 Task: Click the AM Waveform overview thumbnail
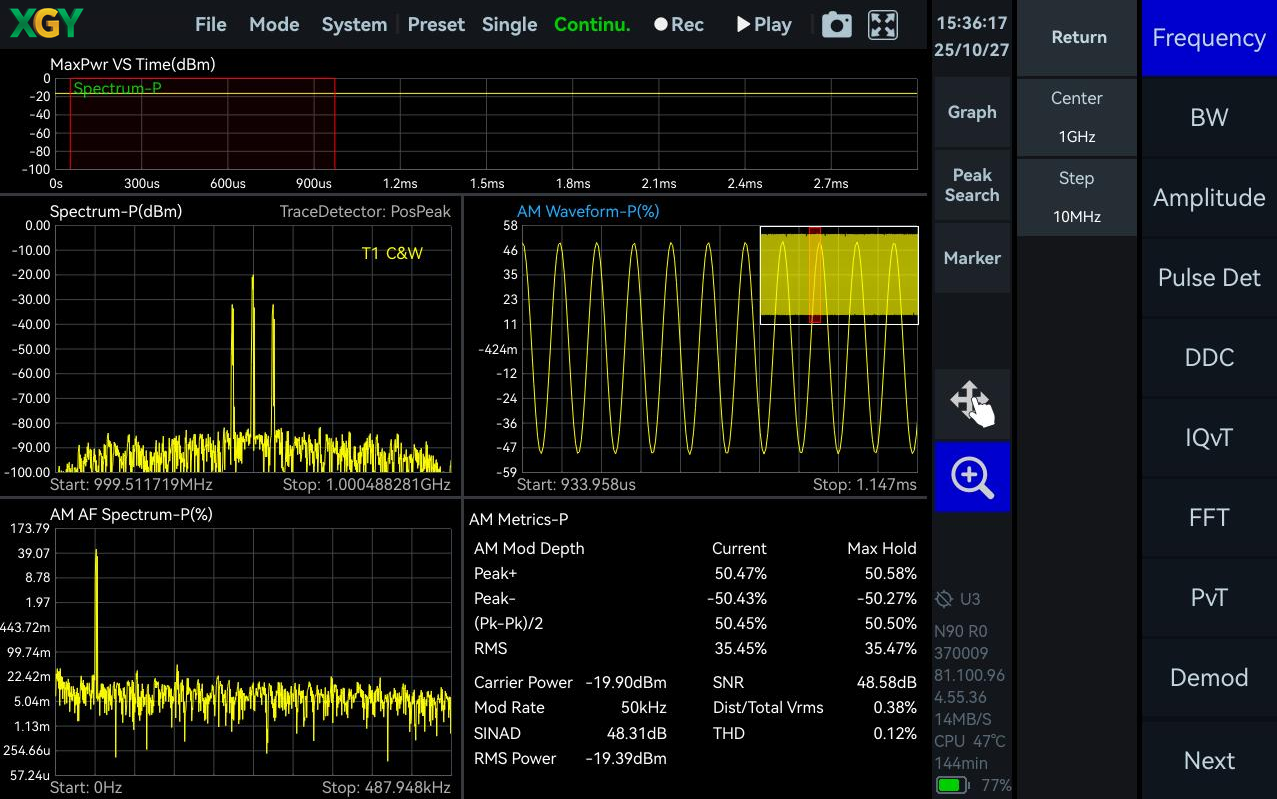click(839, 275)
